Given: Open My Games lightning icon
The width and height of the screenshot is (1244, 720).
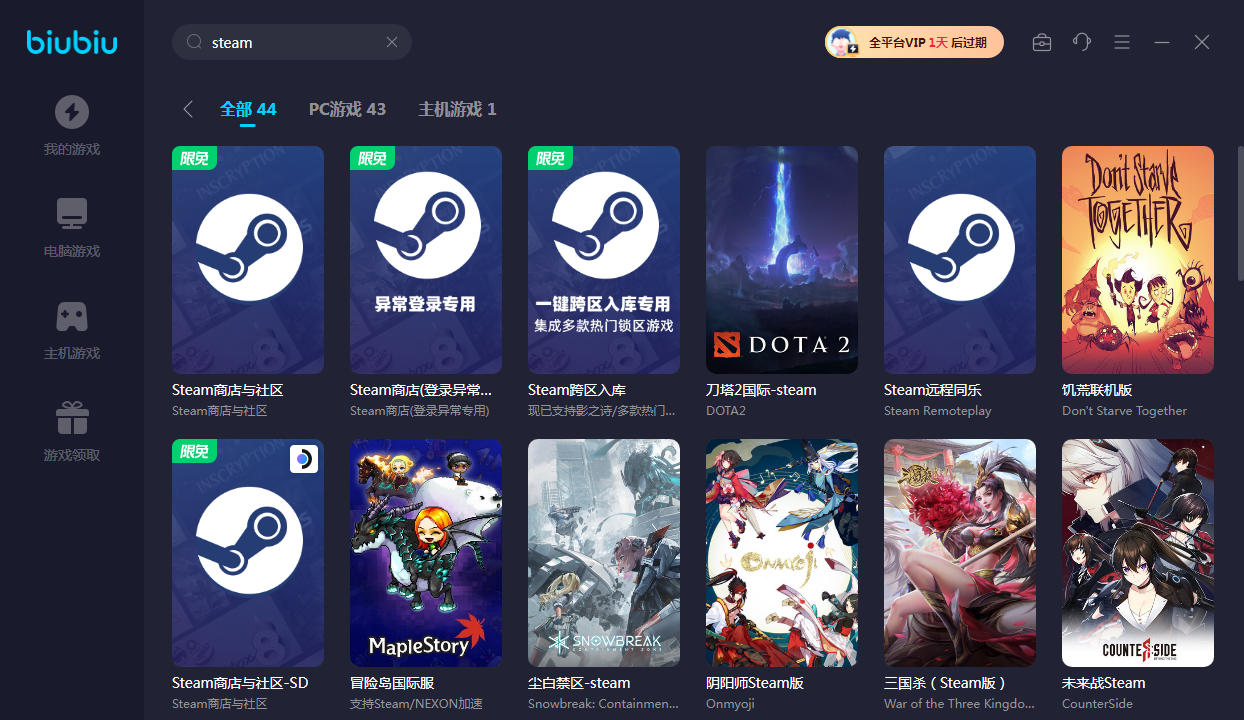Looking at the screenshot, I should pyautogui.click(x=72, y=112).
